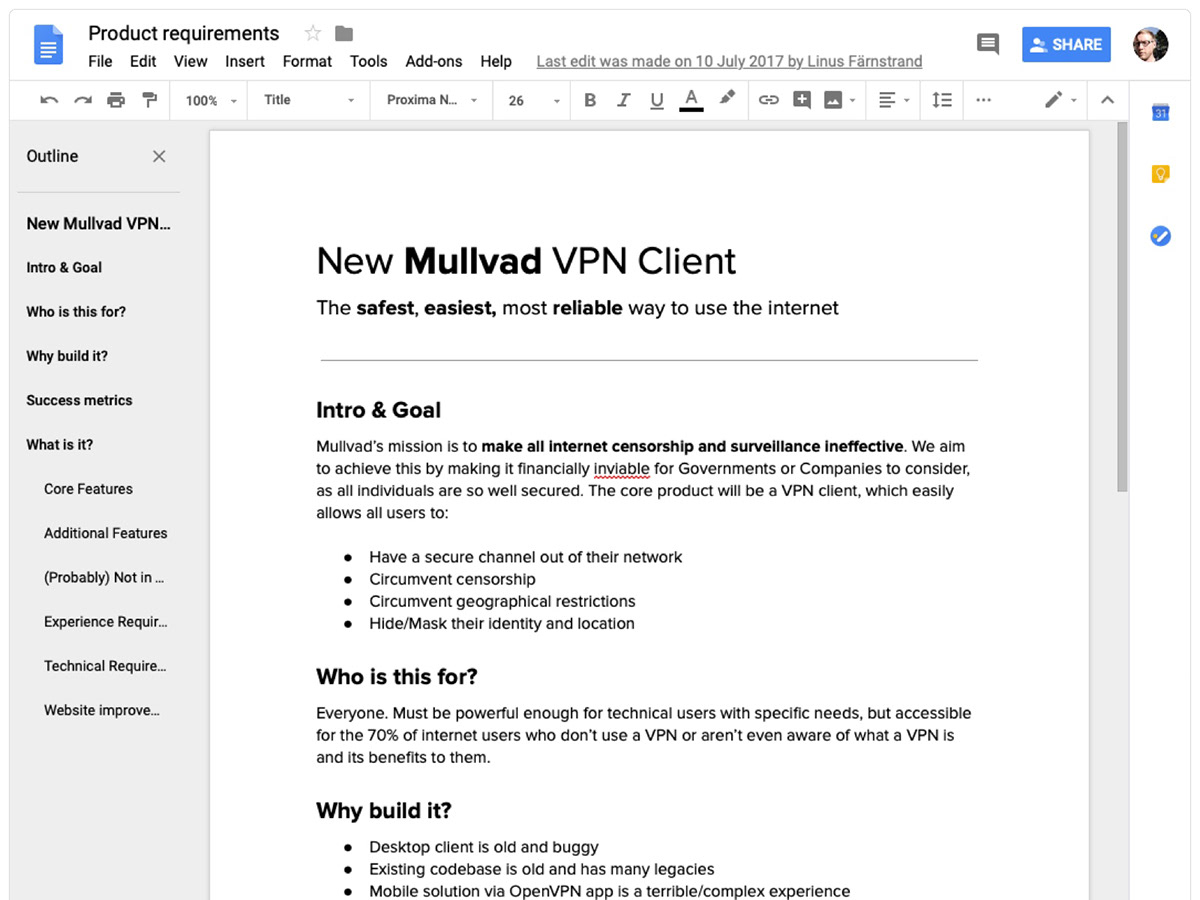Click the vertical document scrollbar

[x=1122, y=306]
